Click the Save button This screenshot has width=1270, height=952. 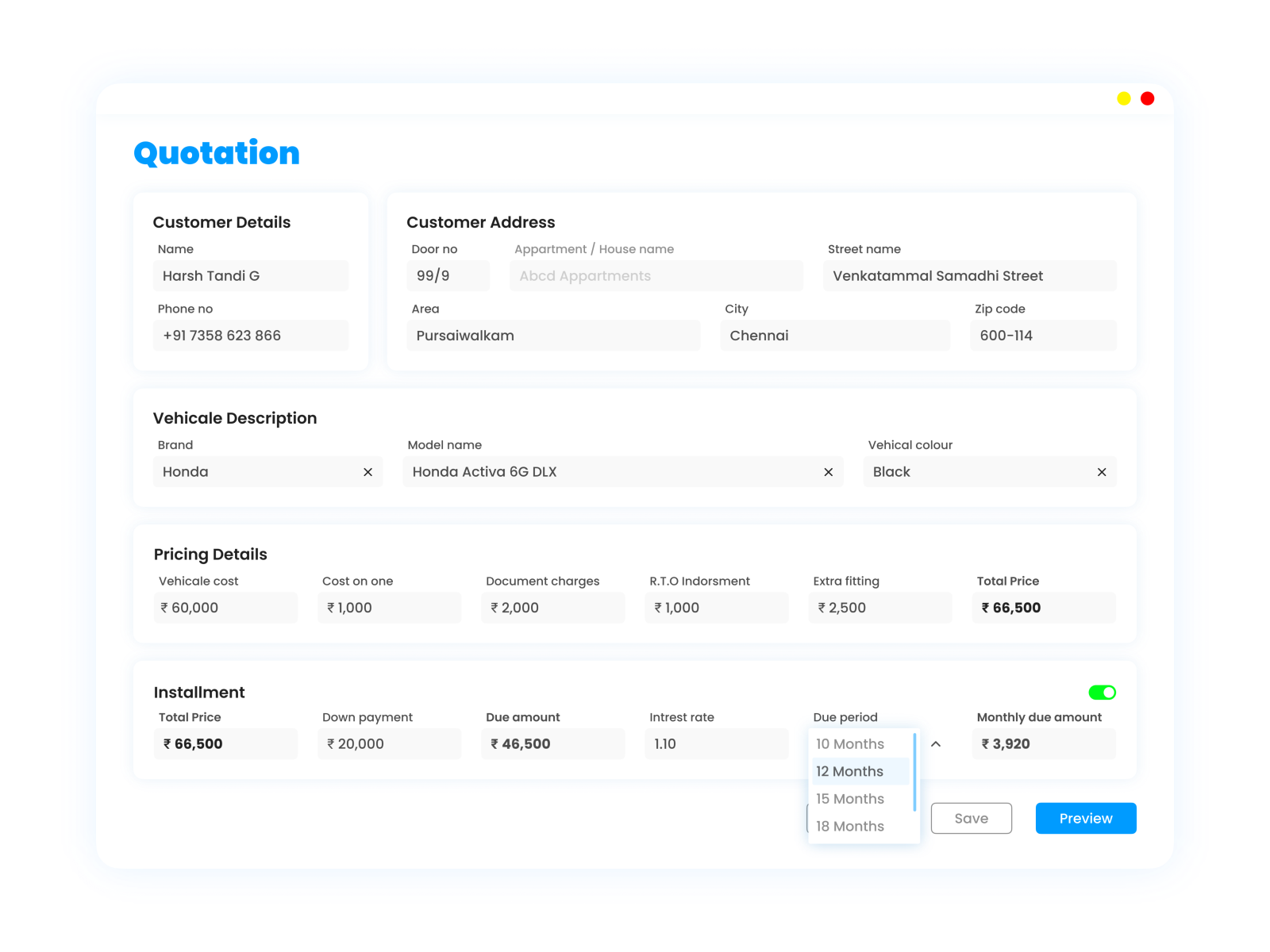point(971,818)
